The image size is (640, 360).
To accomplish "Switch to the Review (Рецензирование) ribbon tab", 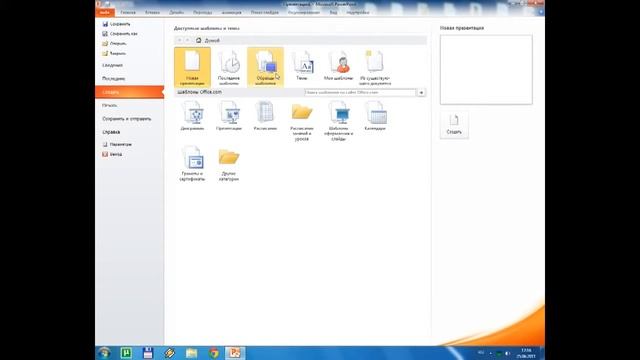I will coord(304,13).
